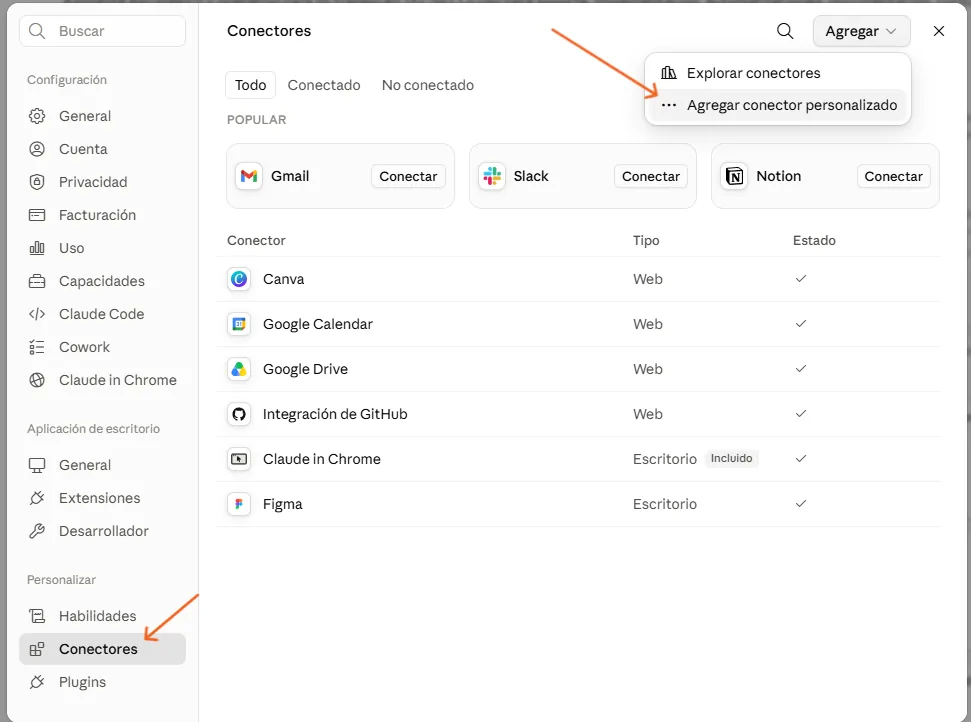Click the Conectores blocks icon in sidebar

point(37,649)
